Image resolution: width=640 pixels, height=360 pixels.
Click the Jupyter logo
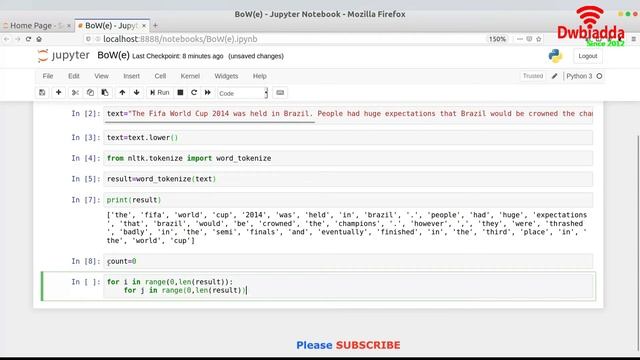coord(63,56)
